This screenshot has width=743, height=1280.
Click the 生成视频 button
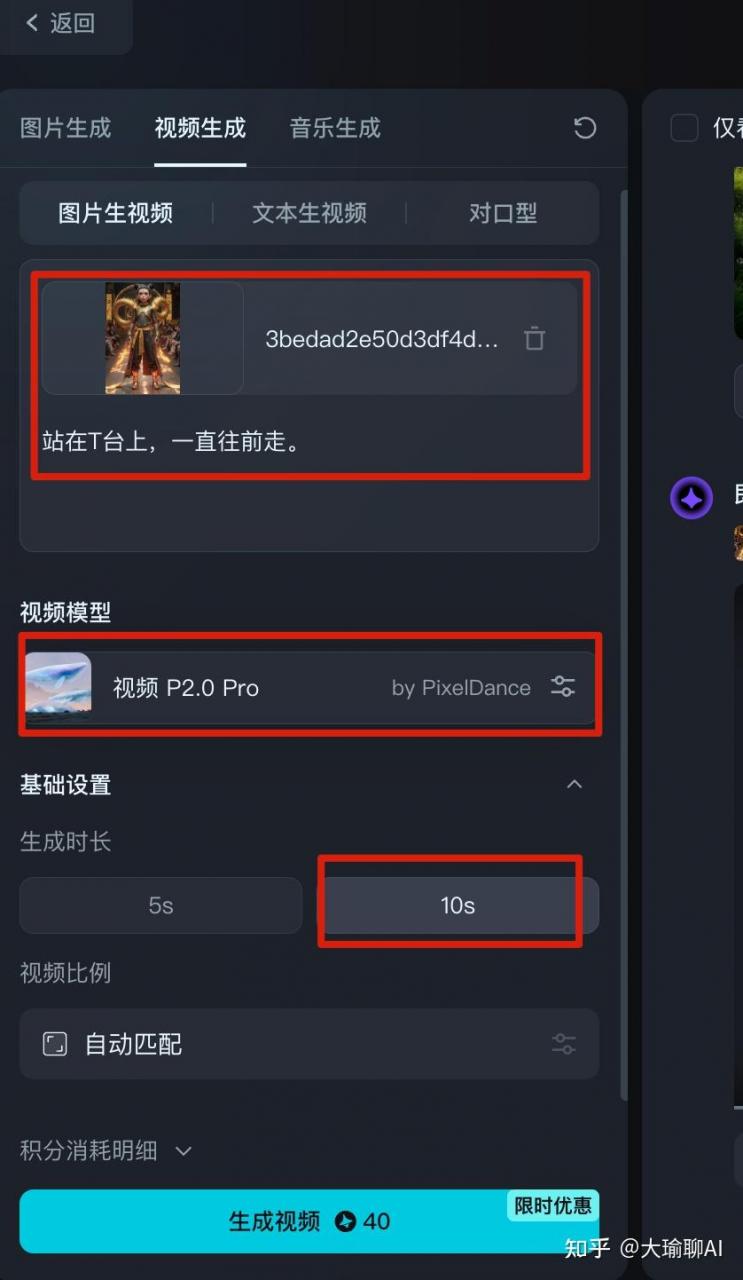click(309, 1221)
